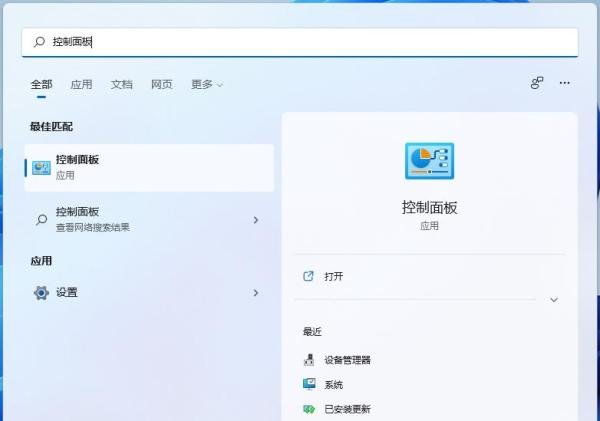
Task: Click the System monitor icon
Action: pyautogui.click(x=309, y=384)
